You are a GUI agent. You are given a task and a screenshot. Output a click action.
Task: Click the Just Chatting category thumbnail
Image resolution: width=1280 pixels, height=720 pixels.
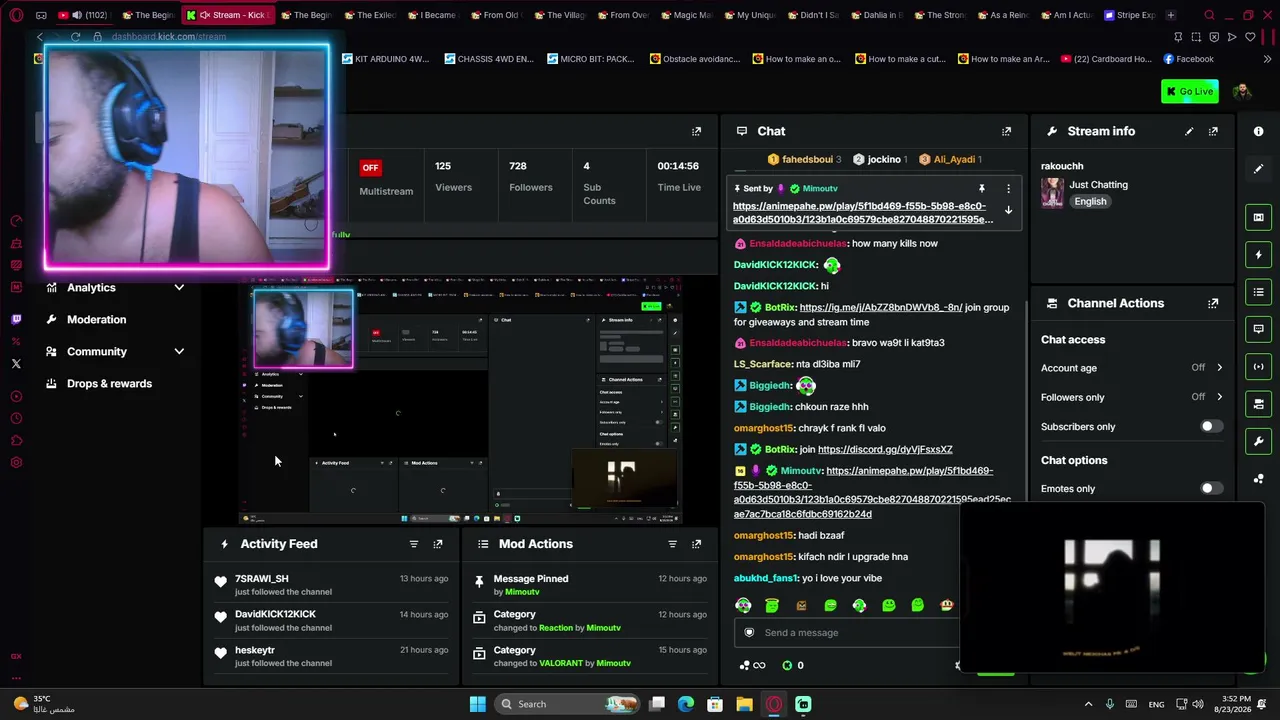(x=1052, y=193)
